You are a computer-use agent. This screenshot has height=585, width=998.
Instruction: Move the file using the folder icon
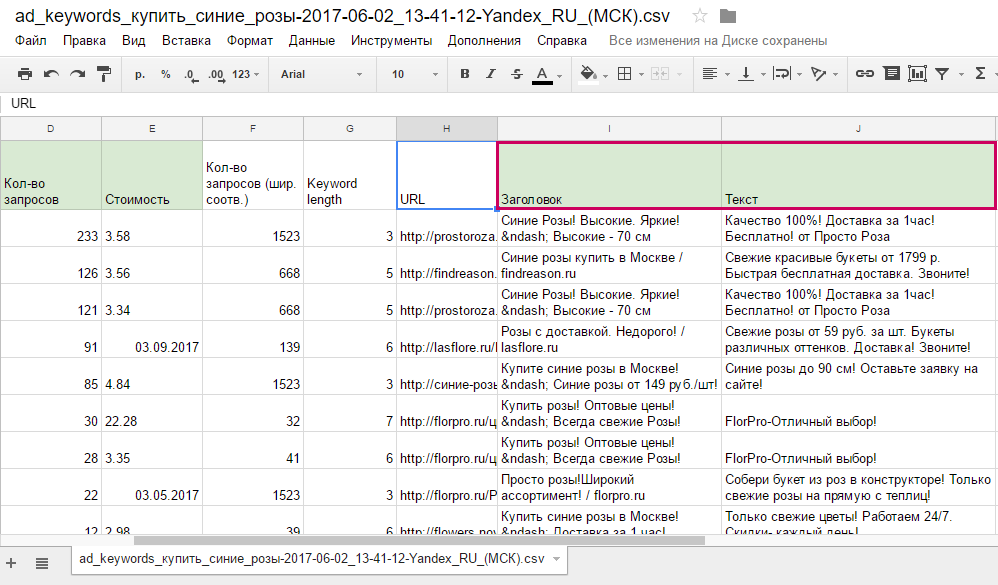click(x=727, y=16)
